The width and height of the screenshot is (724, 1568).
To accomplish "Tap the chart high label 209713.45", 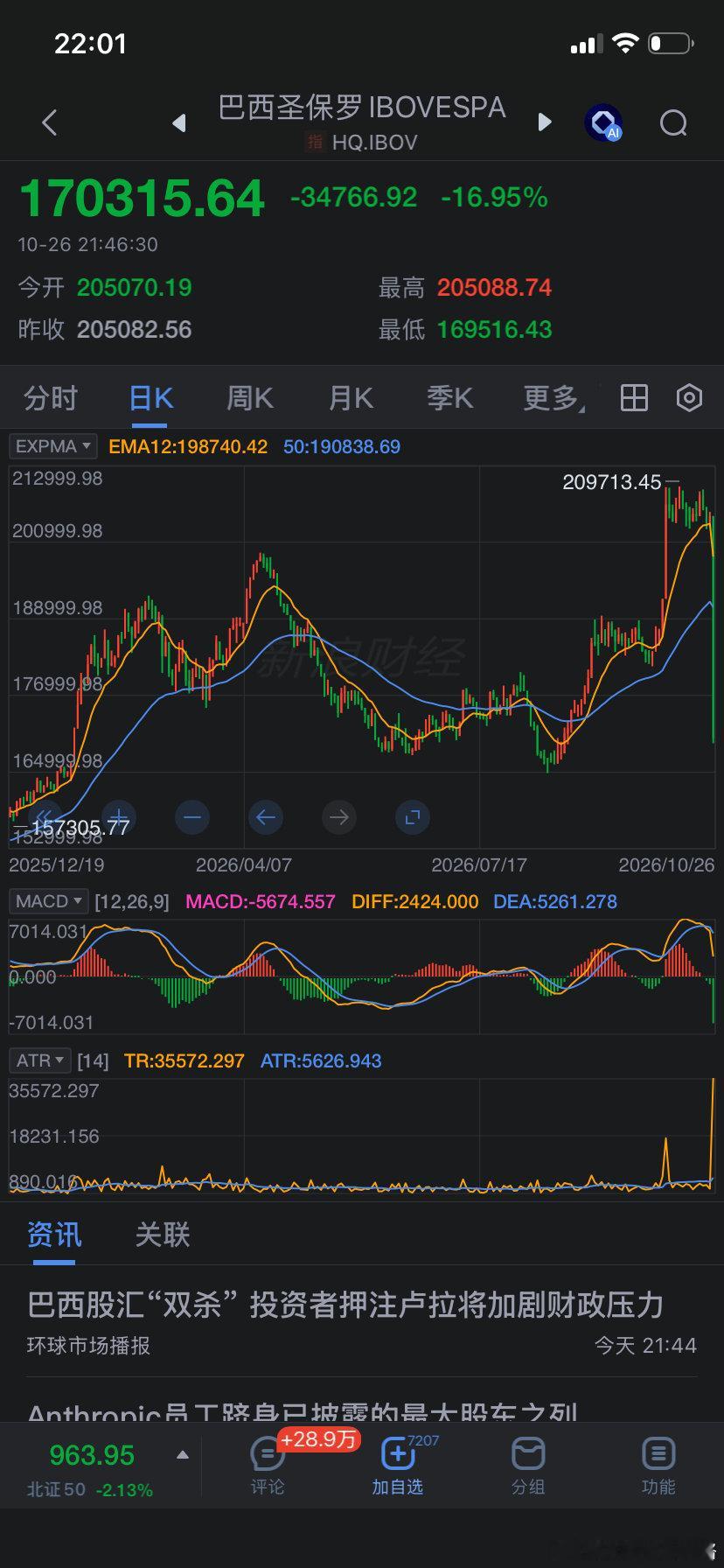I will (x=612, y=482).
